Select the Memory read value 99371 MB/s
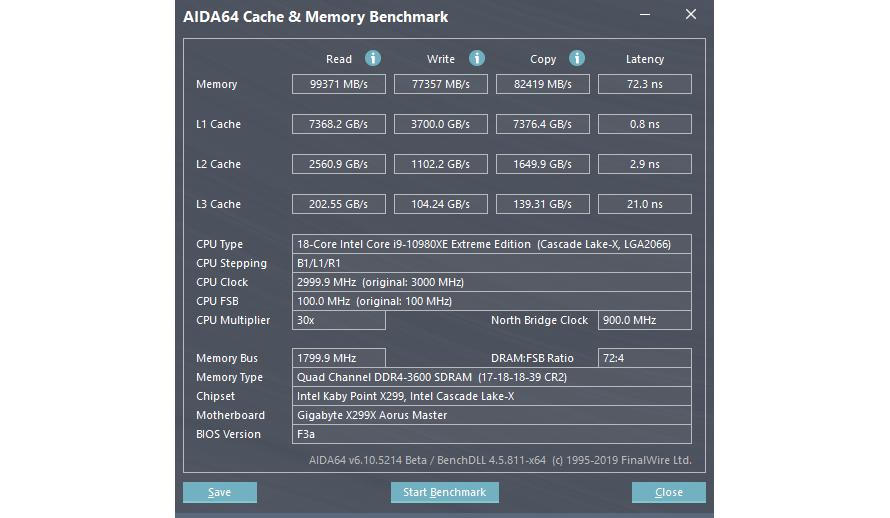The height and width of the screenshot is (518, 890). [x=339, y=84]
